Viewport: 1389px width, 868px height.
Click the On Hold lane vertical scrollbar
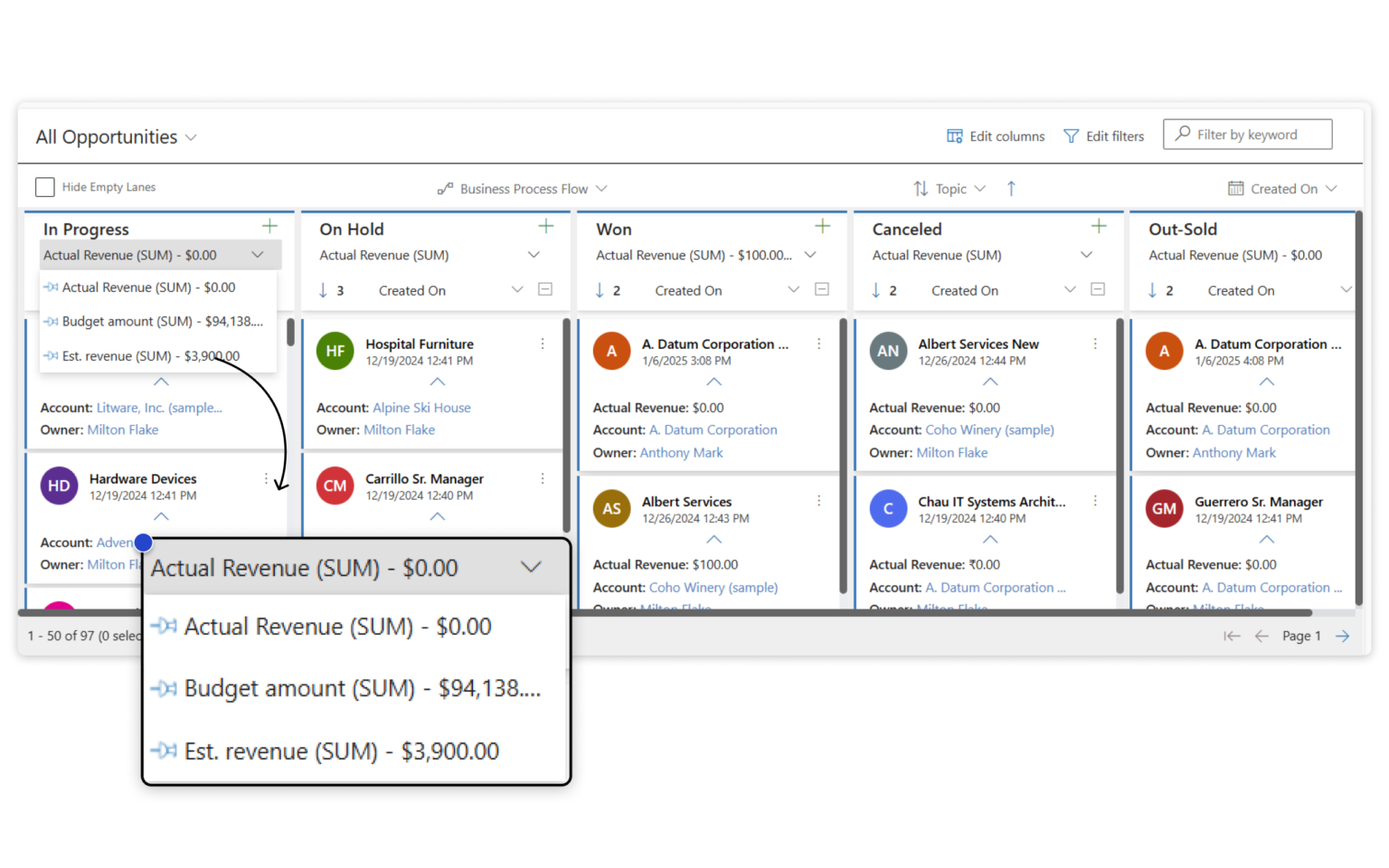coord(567,425)
